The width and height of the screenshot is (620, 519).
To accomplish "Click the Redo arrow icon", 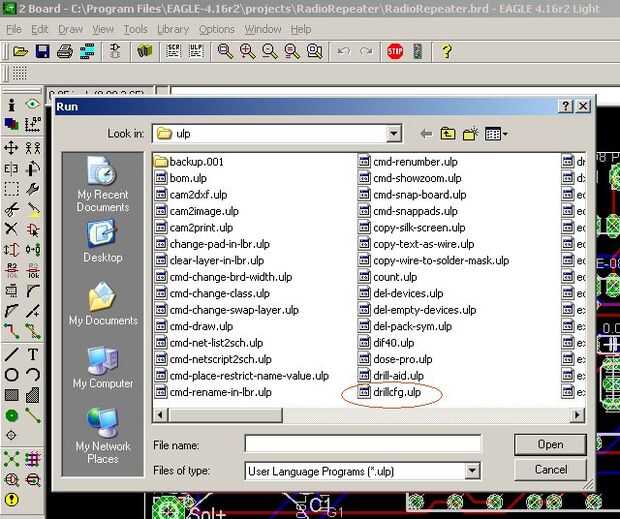I will (366, 51).
